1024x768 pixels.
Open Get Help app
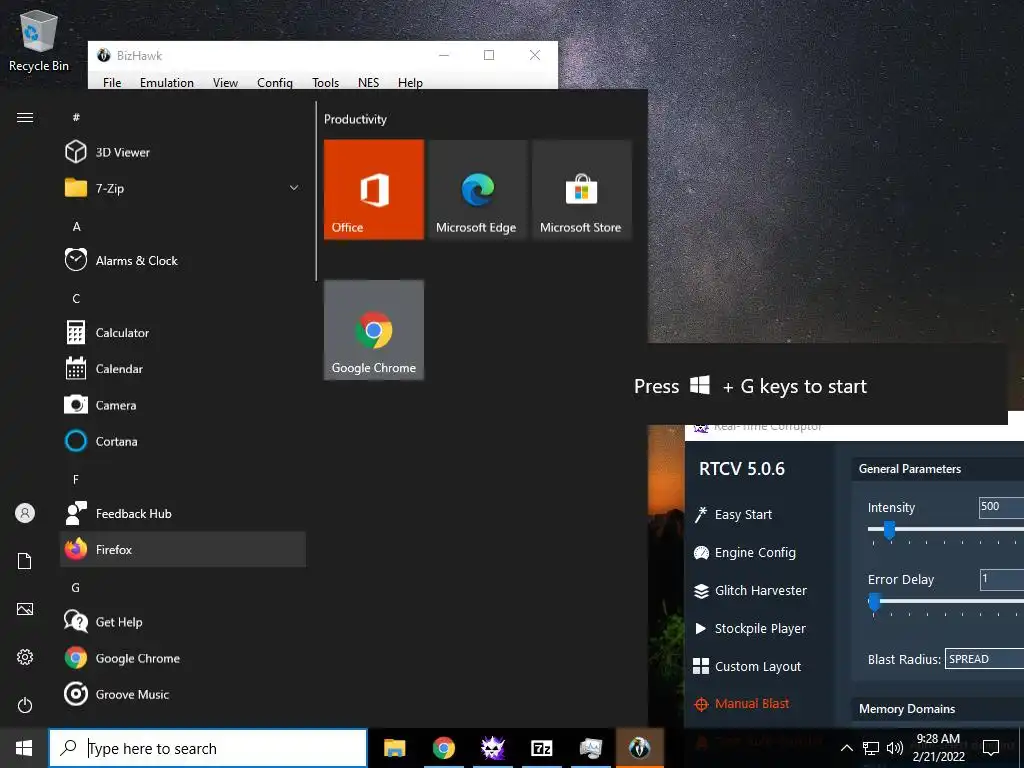[x=183, y=622]
